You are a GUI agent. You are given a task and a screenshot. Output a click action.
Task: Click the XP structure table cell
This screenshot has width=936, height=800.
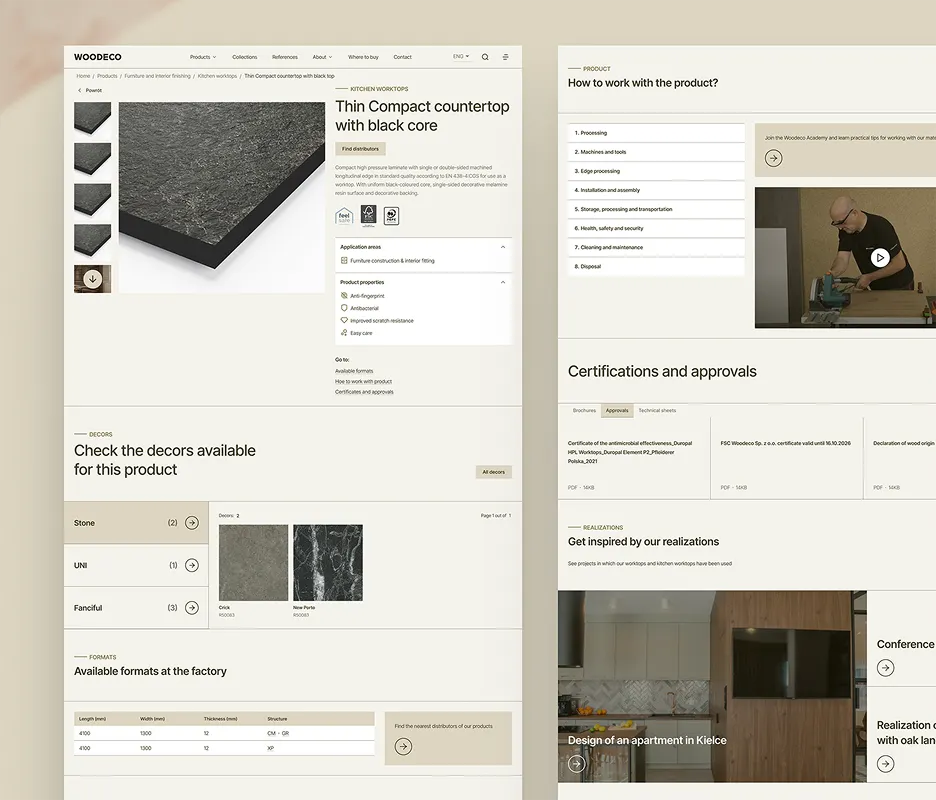point(271,748)
